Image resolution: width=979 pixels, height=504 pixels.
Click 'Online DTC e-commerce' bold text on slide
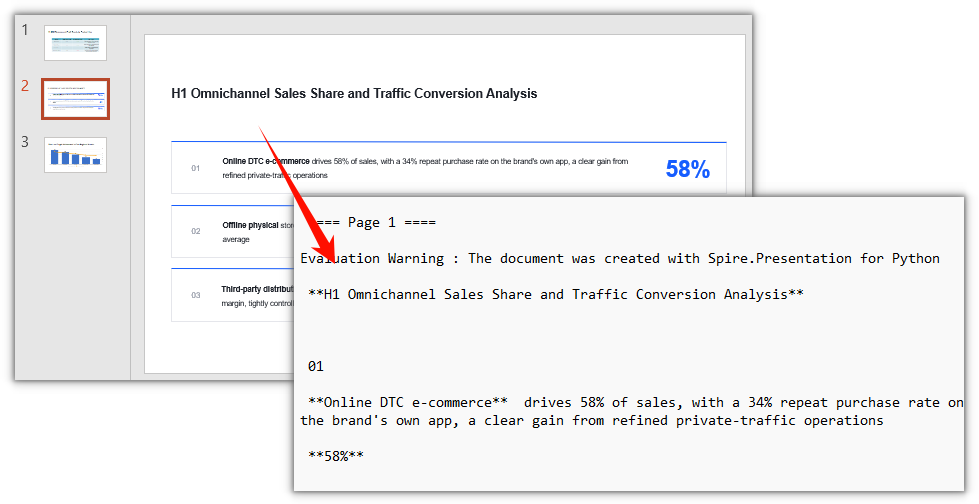tap(266, 161)
